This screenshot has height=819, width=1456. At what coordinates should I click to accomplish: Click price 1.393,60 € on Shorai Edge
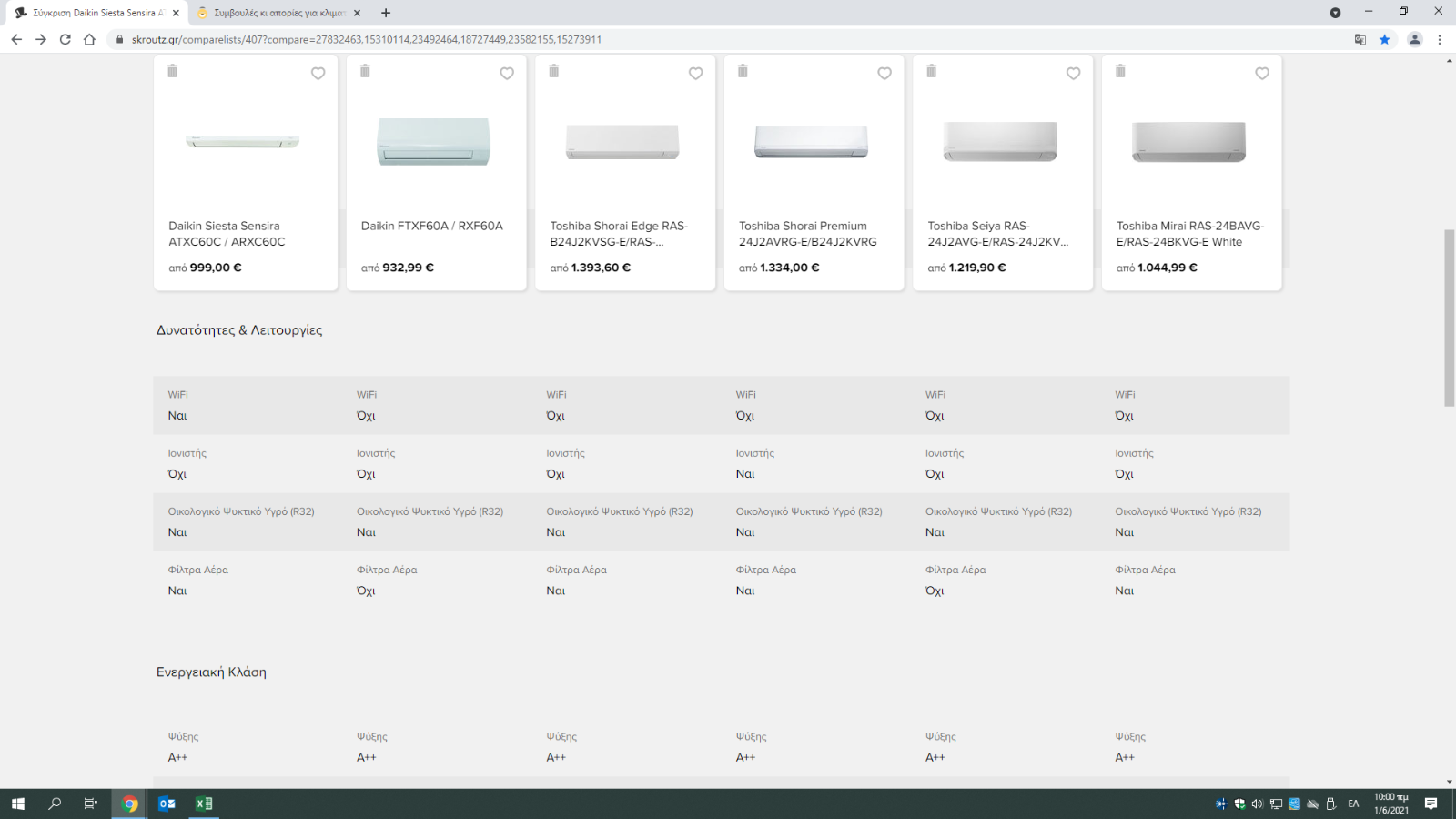click(x=601, y=268)
